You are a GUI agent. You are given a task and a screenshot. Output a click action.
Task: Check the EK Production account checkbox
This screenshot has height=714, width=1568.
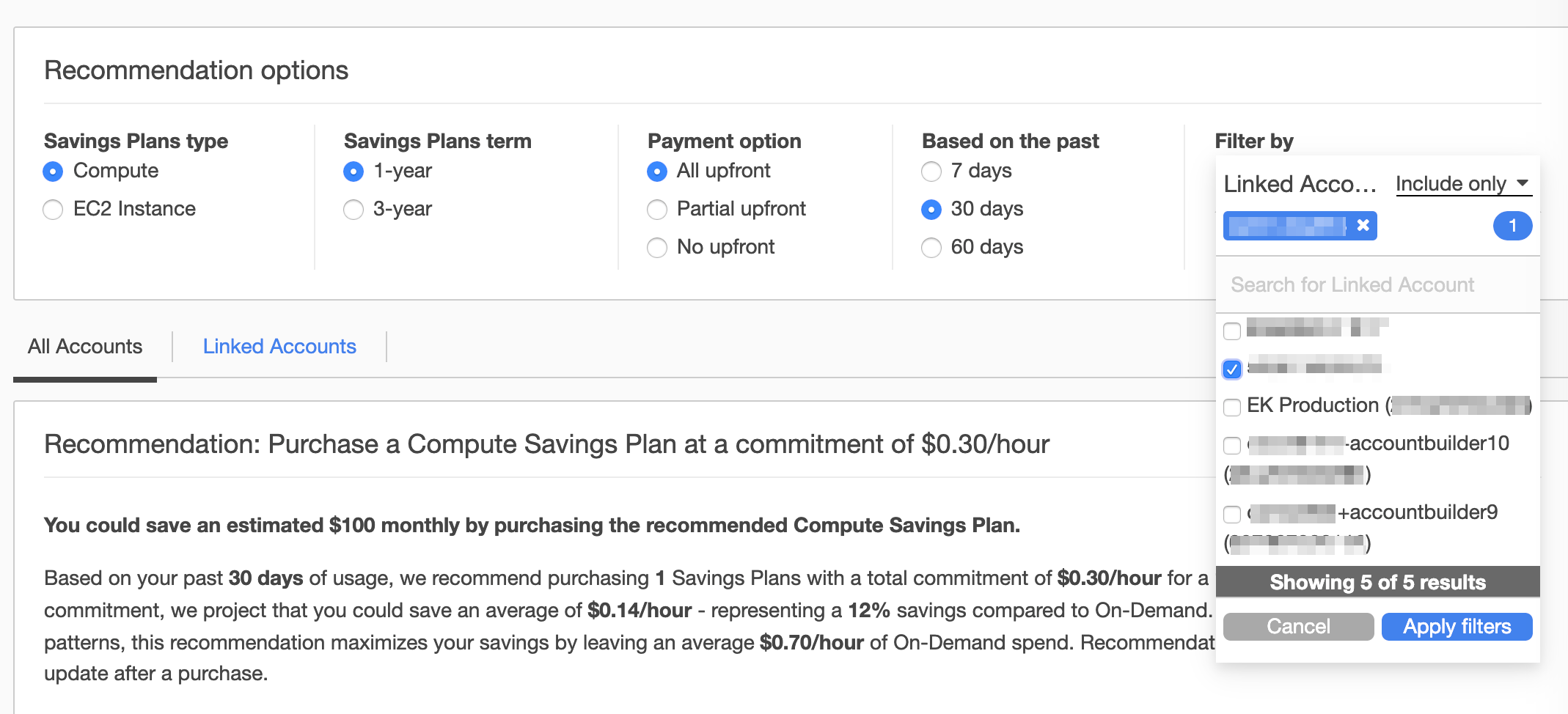click(1232, 407)
